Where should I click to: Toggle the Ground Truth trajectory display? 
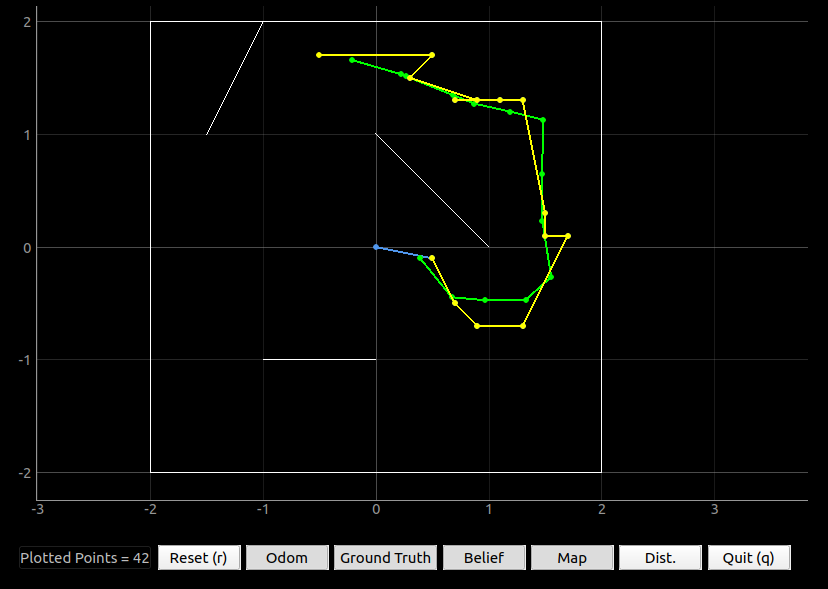(x=385, y=558)
